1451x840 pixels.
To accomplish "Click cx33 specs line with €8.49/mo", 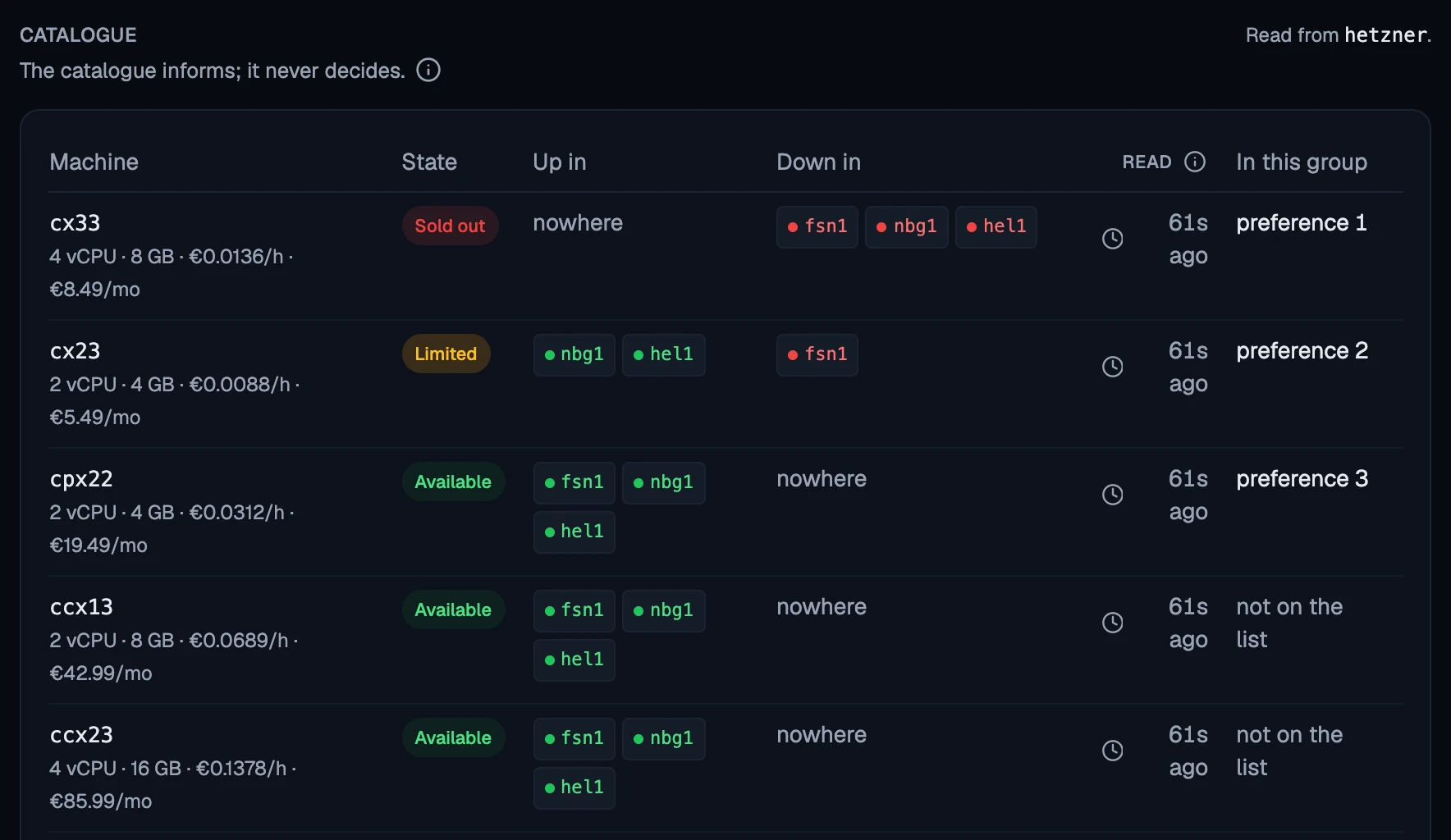I will tap(172, 273).
